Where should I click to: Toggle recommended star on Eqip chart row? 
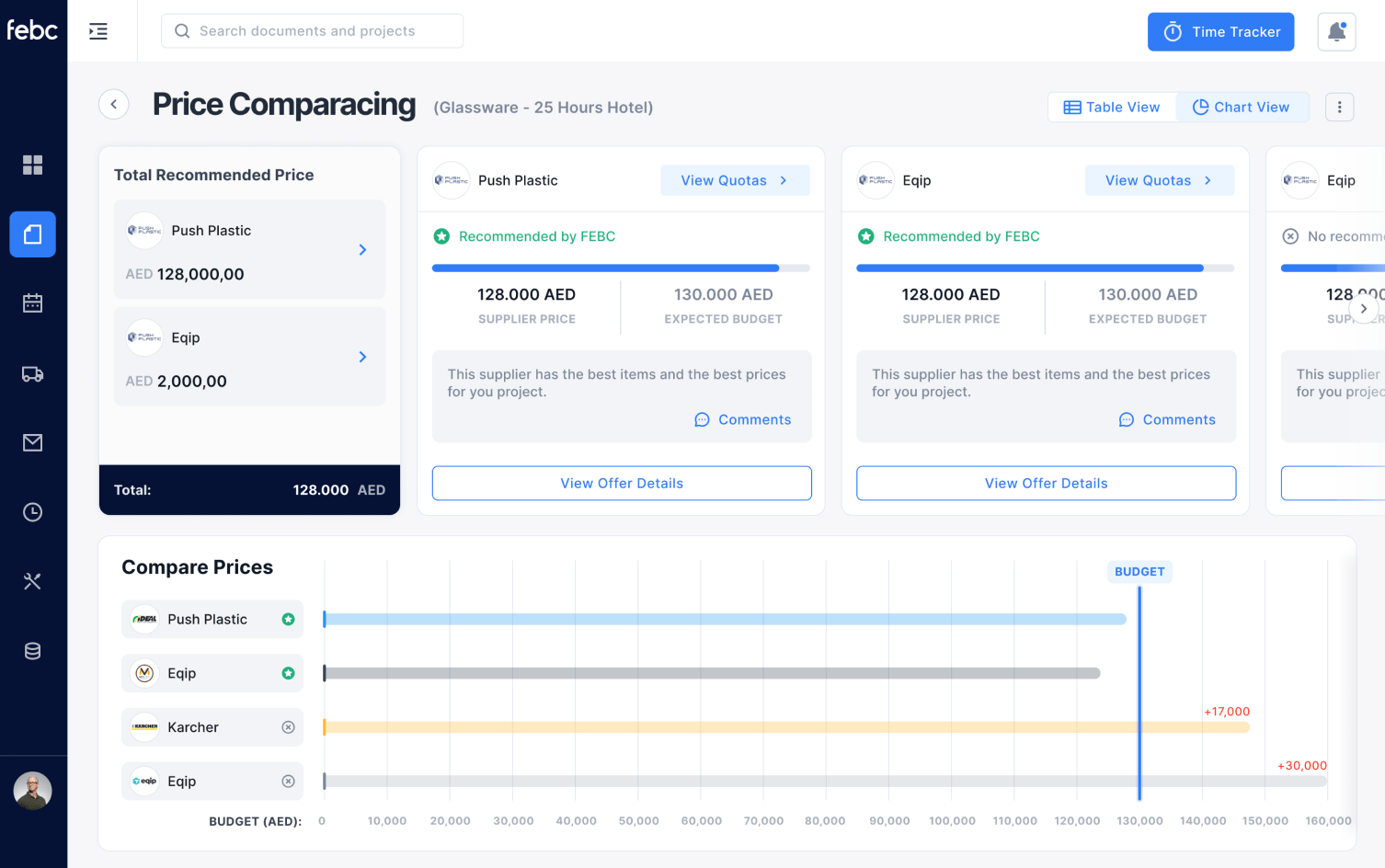288,674
